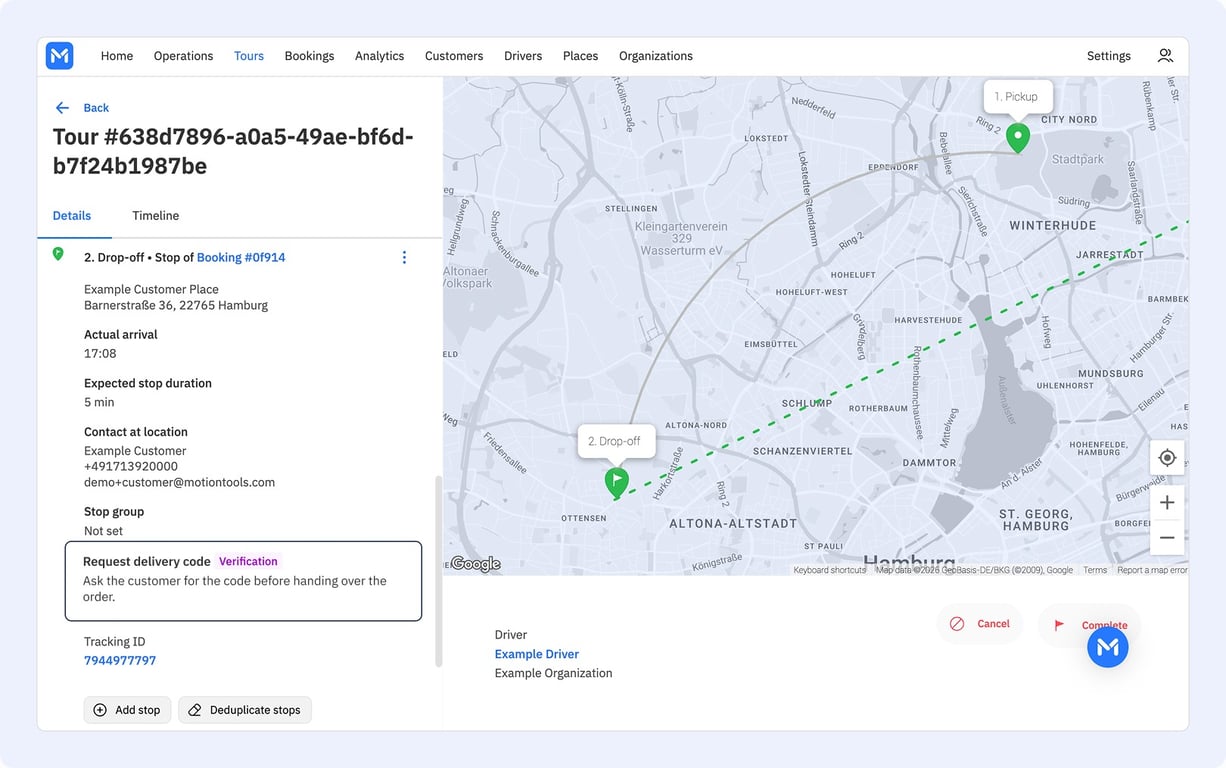Click the green Drop-off flag marker on the map

[x=617, y=483]
